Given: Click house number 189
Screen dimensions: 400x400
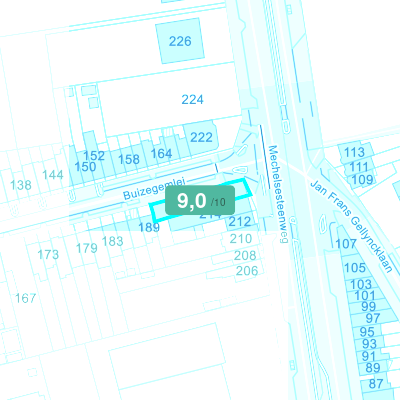Looking at the screenshot, I should click(x=149, y=227).
